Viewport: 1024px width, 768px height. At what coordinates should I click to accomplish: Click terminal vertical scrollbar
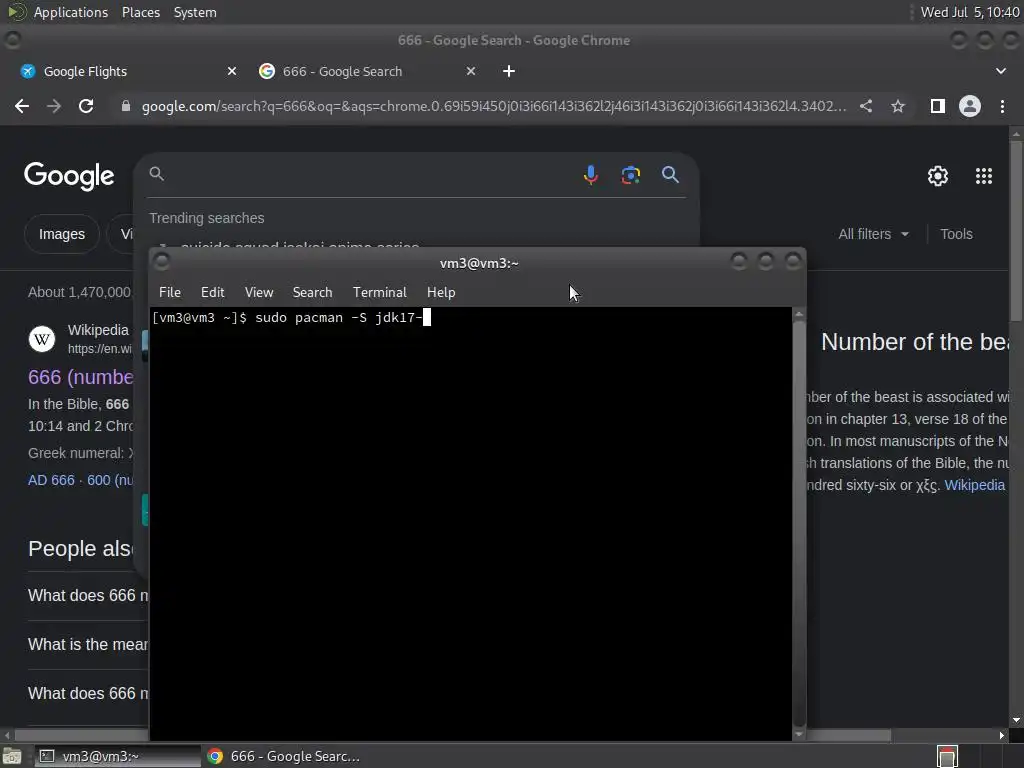click(x=799, y=522)
